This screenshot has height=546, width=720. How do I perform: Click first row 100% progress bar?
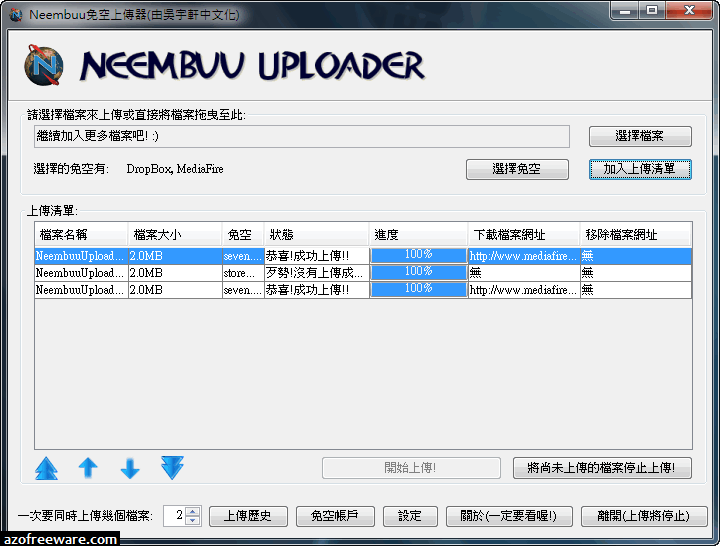click(418, 255)
